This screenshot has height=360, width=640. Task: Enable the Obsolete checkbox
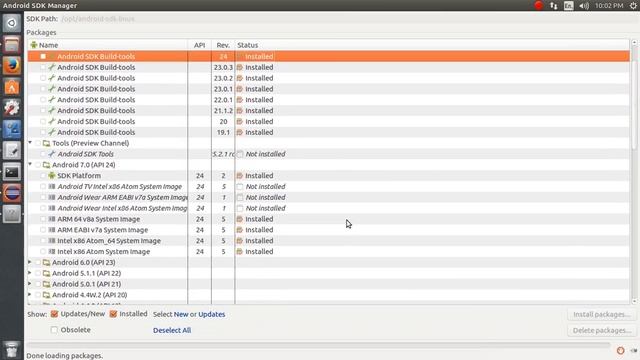(54, 330)
